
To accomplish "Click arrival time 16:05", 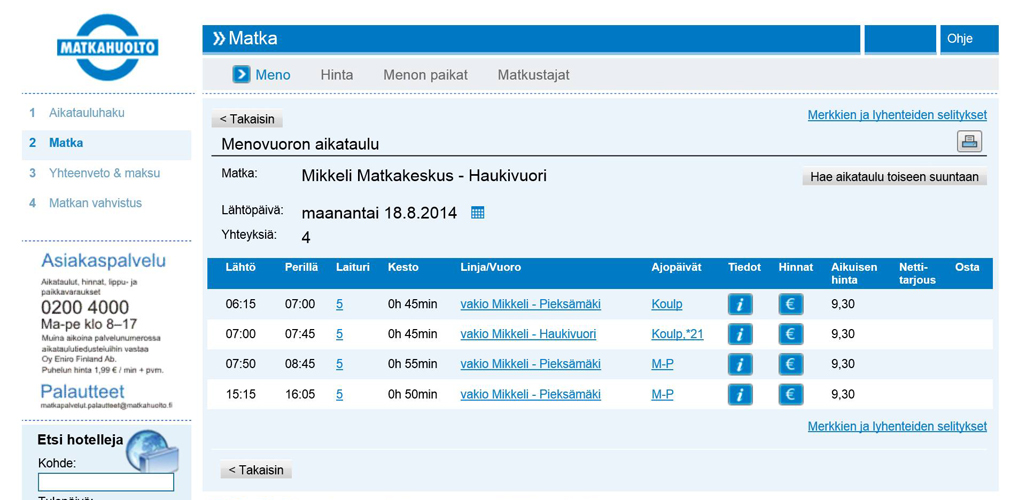I will coord(300,395).
